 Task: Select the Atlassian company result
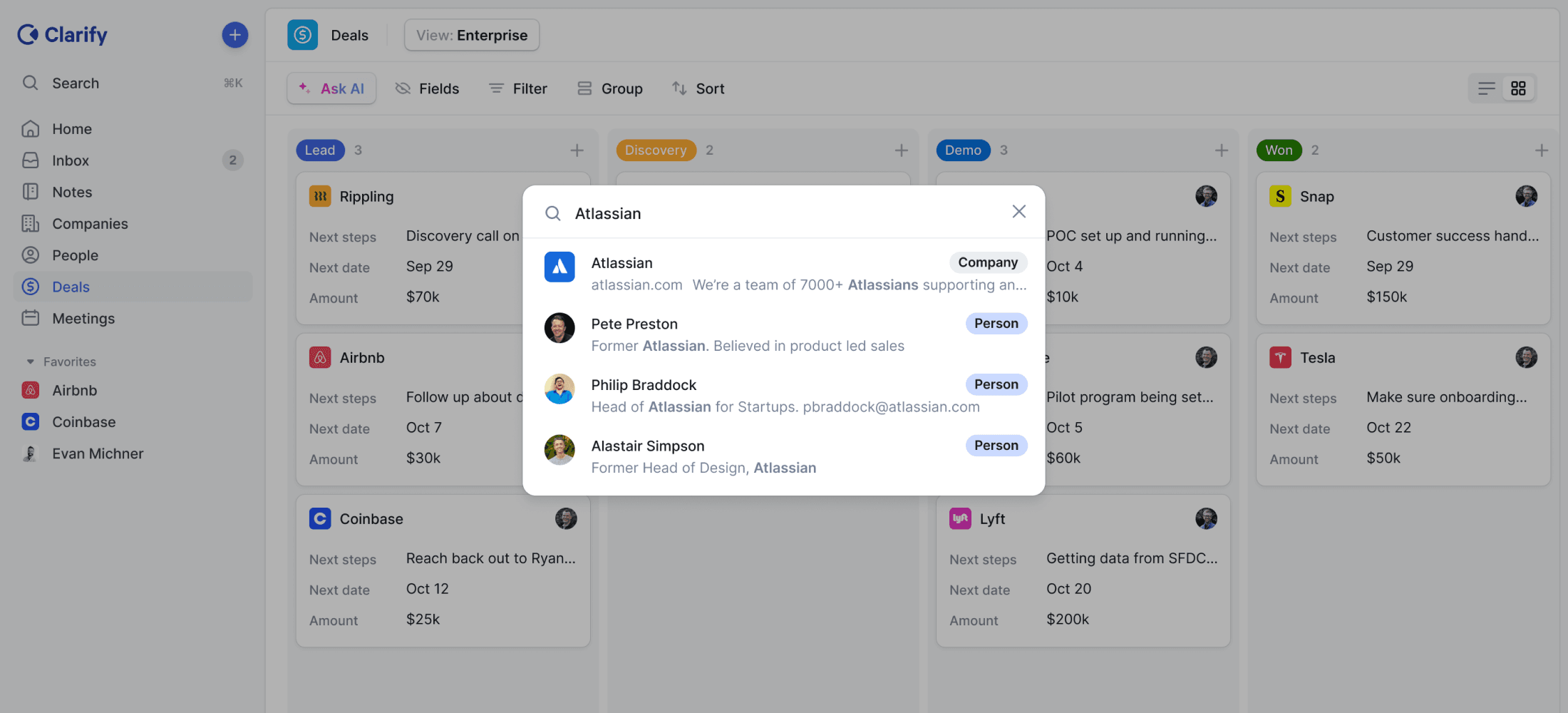coord(784,274)
